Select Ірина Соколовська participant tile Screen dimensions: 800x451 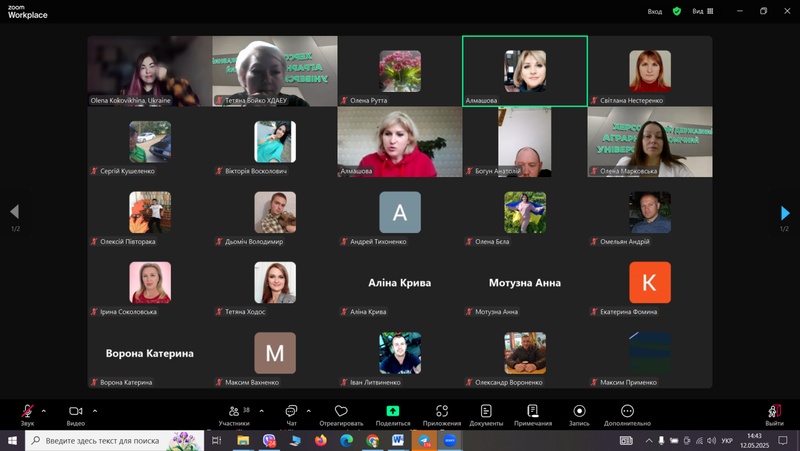coord(150,283)
